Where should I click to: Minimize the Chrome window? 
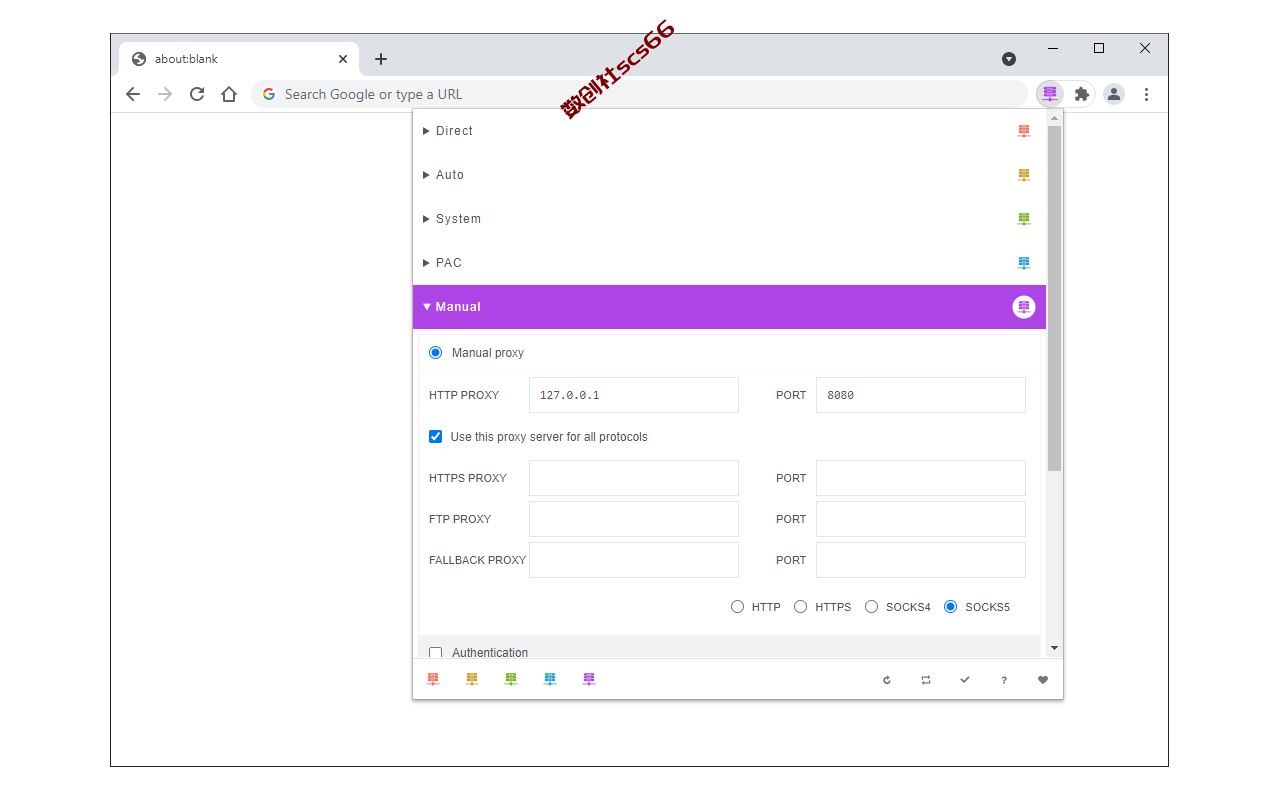pyautogui.click(x=1053, y=48)
